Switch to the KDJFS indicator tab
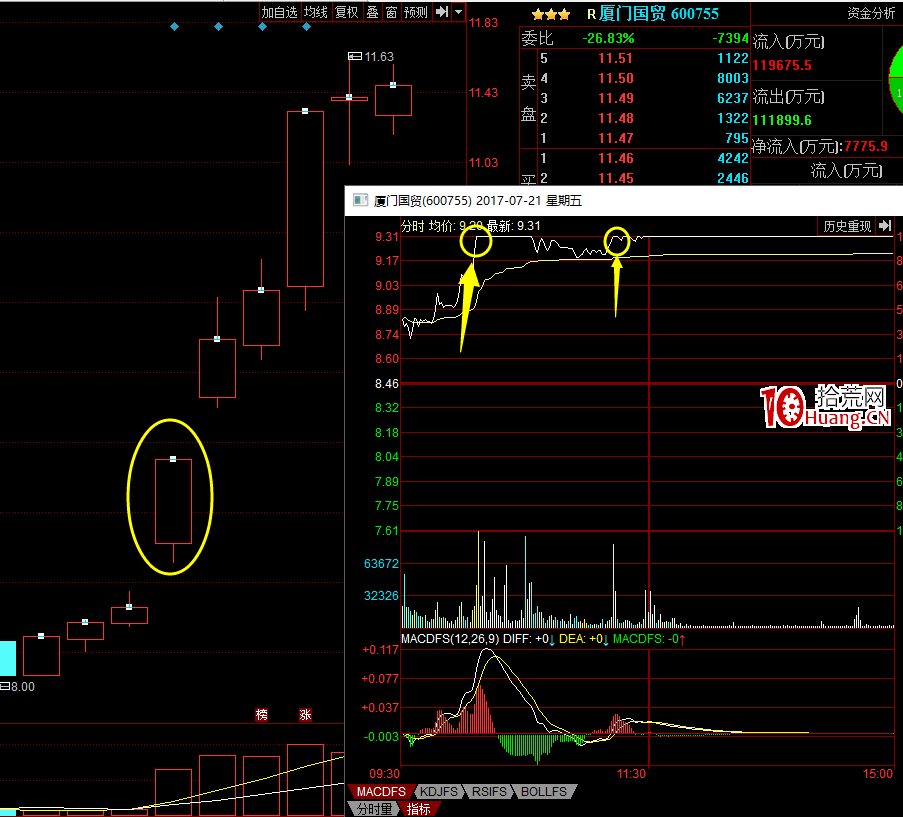 [x=439, y=792]
